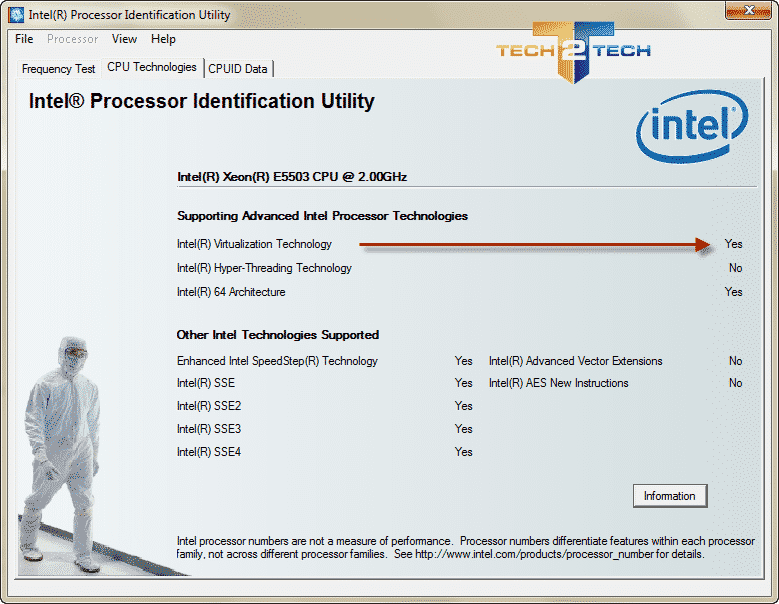
Task: Switch to the CPUID Data tab
Action: pos(239,69)
